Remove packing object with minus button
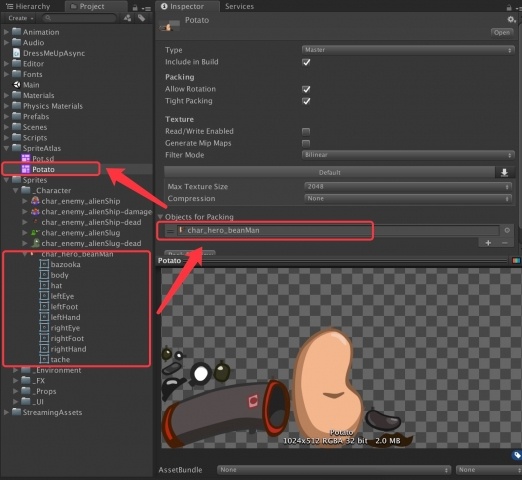The image size is (522, 480). [505, 243]
